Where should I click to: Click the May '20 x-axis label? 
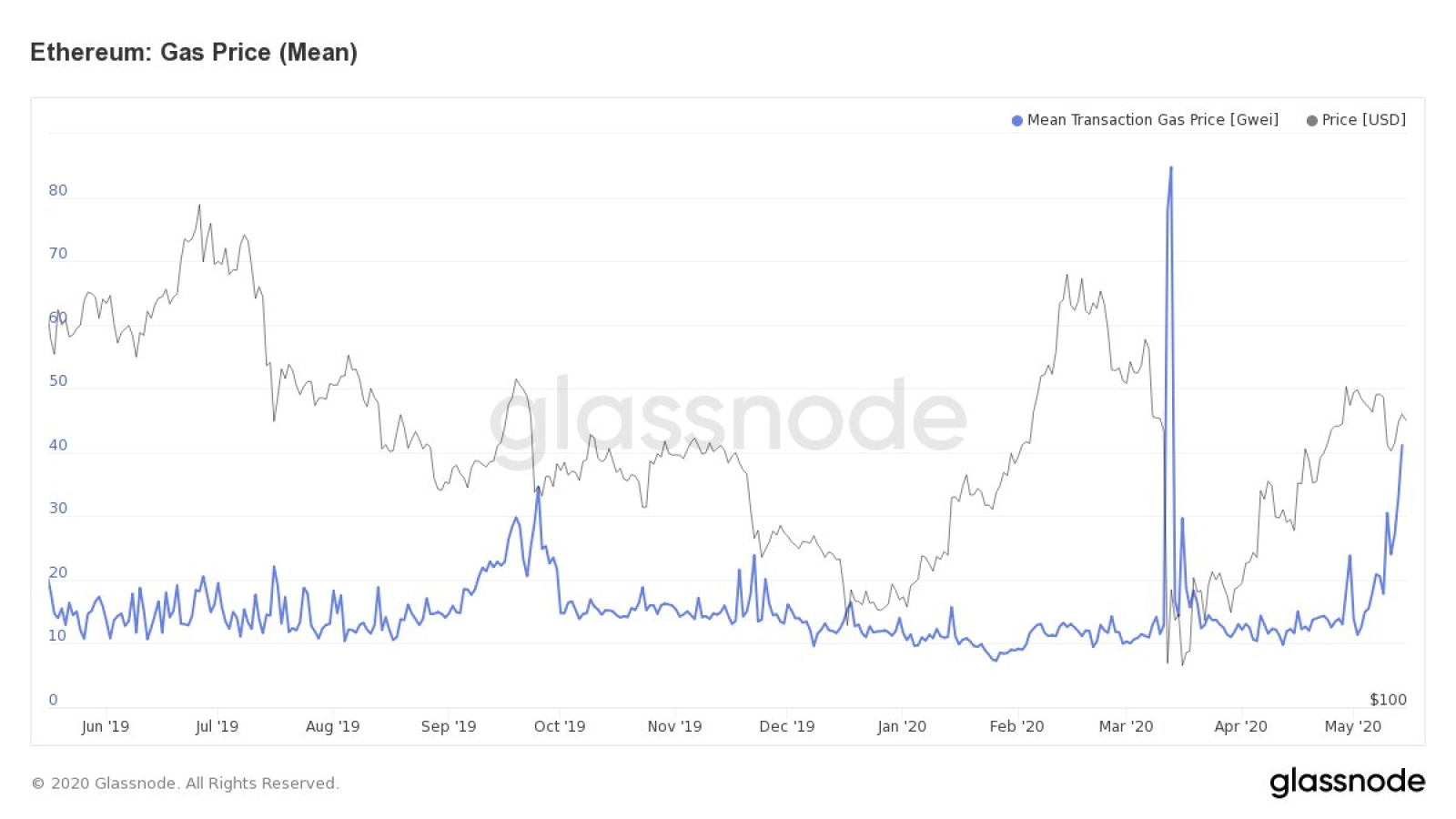(1353, 726)
